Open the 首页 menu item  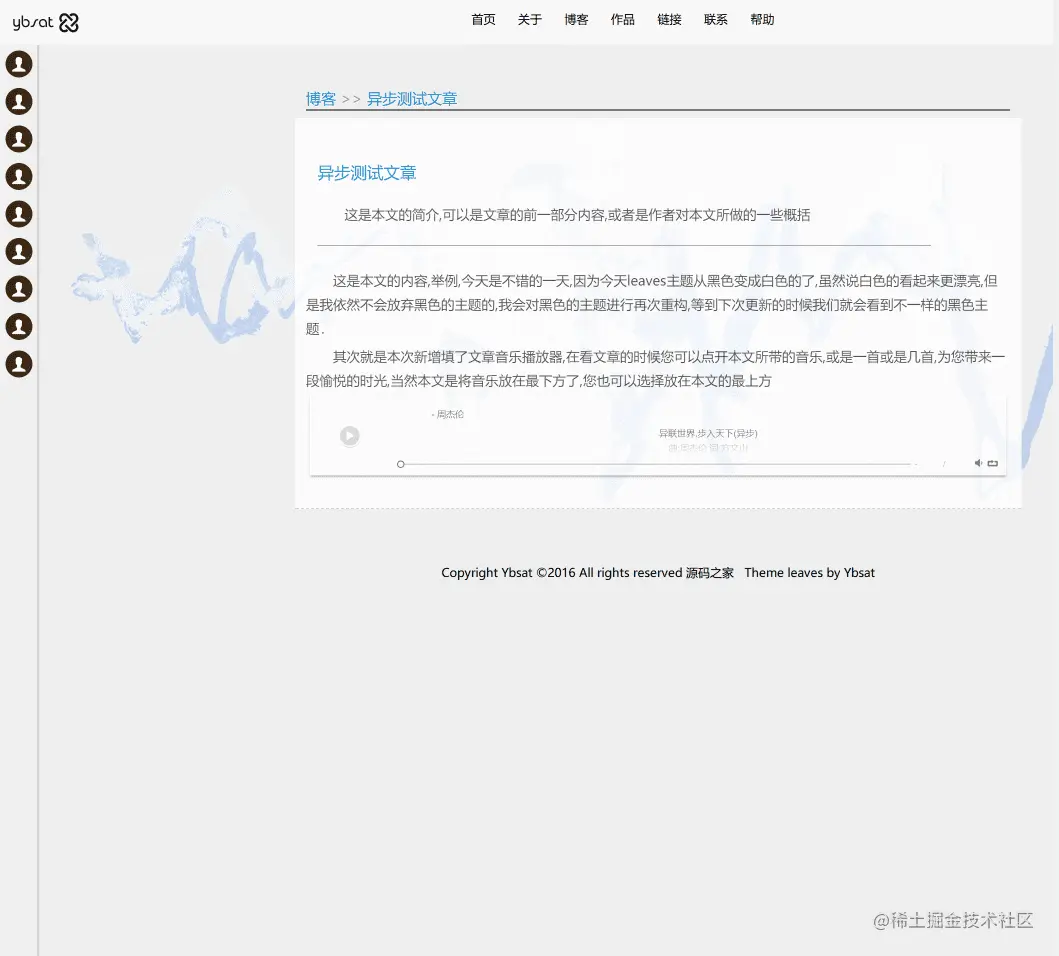coord(483,19)
